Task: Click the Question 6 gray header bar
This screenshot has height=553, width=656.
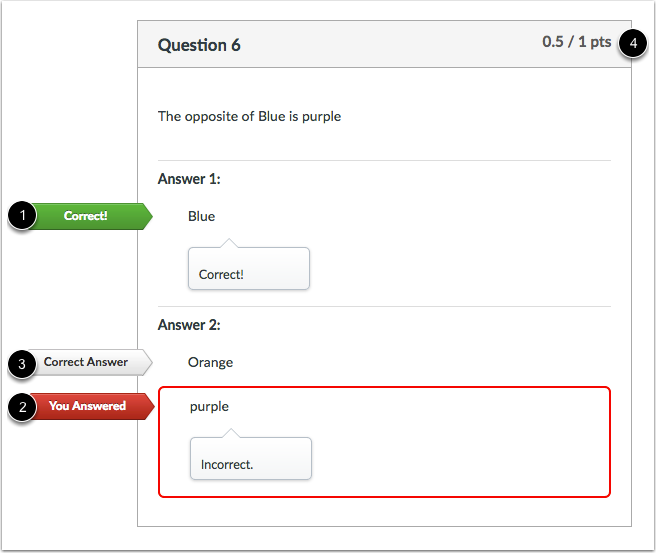Action: click(384, 44)
